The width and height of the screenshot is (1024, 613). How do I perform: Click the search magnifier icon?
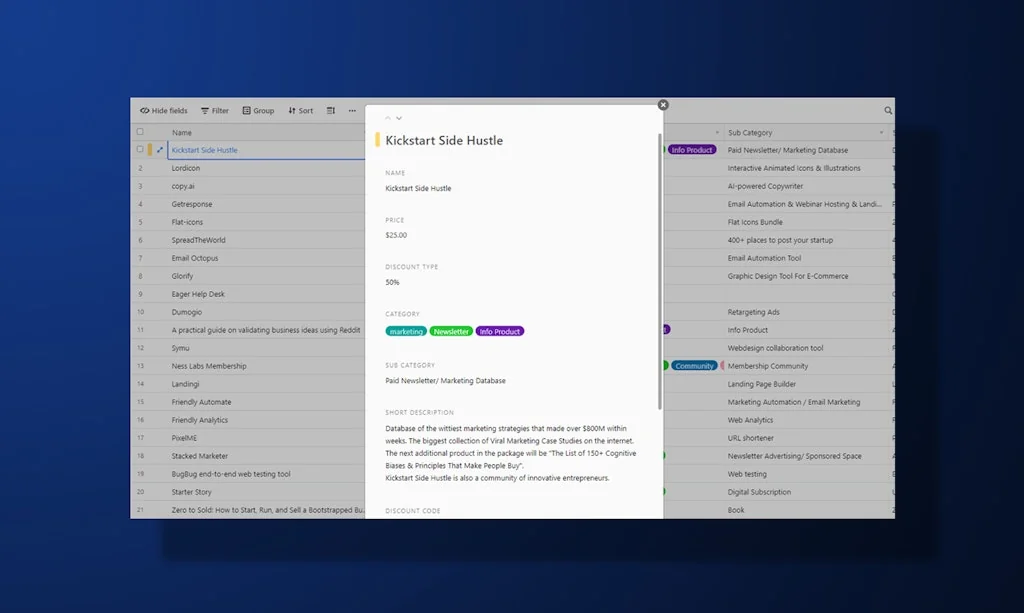pyautogui.click(x=888, y=111)
